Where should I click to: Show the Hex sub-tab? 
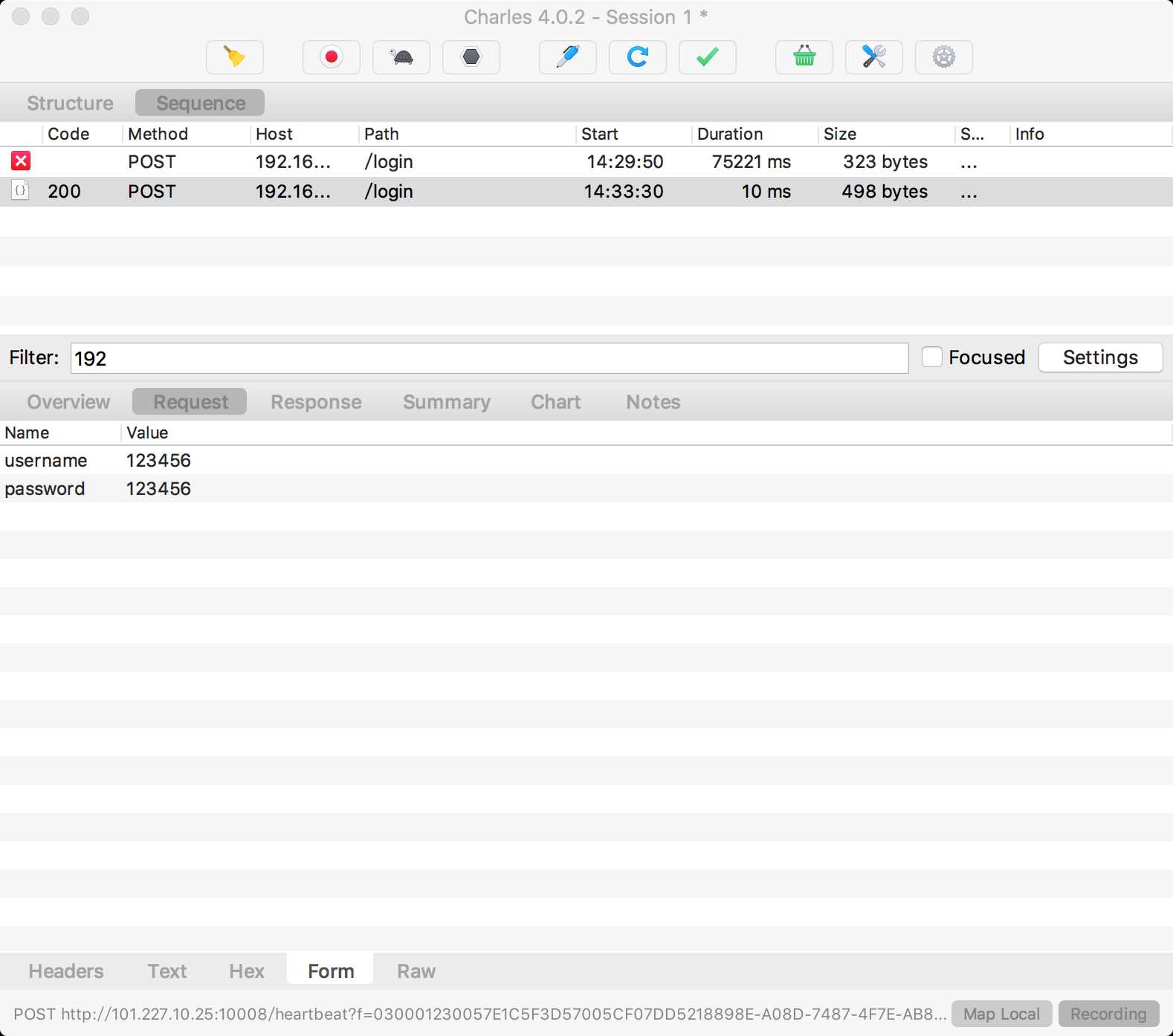(x=247, y=971)
